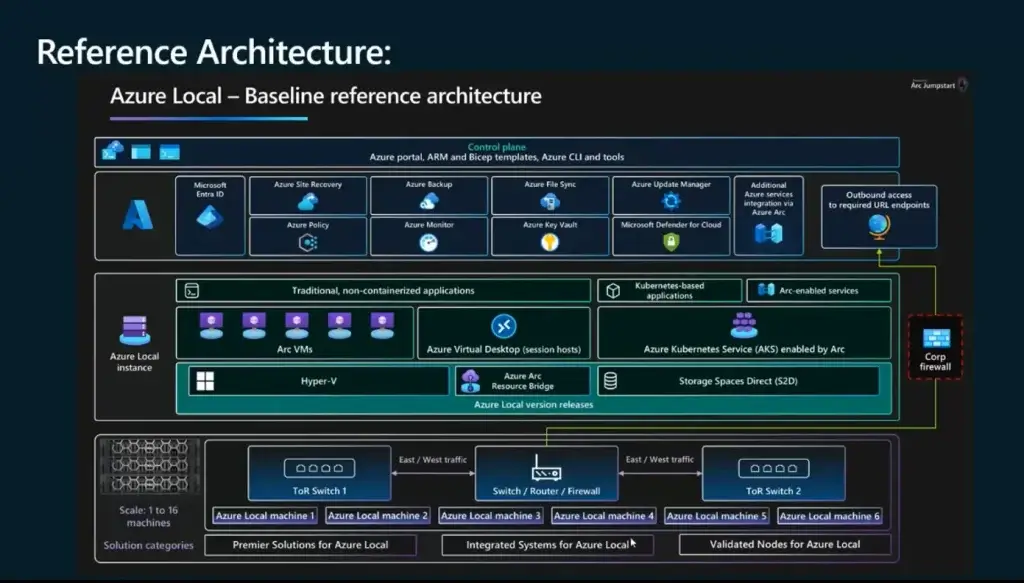Screen dimensions: 1024x583
Task: Click "Validated Nodes for Azure Local" box
Action: pyautogui.click(x=785, y=544)
